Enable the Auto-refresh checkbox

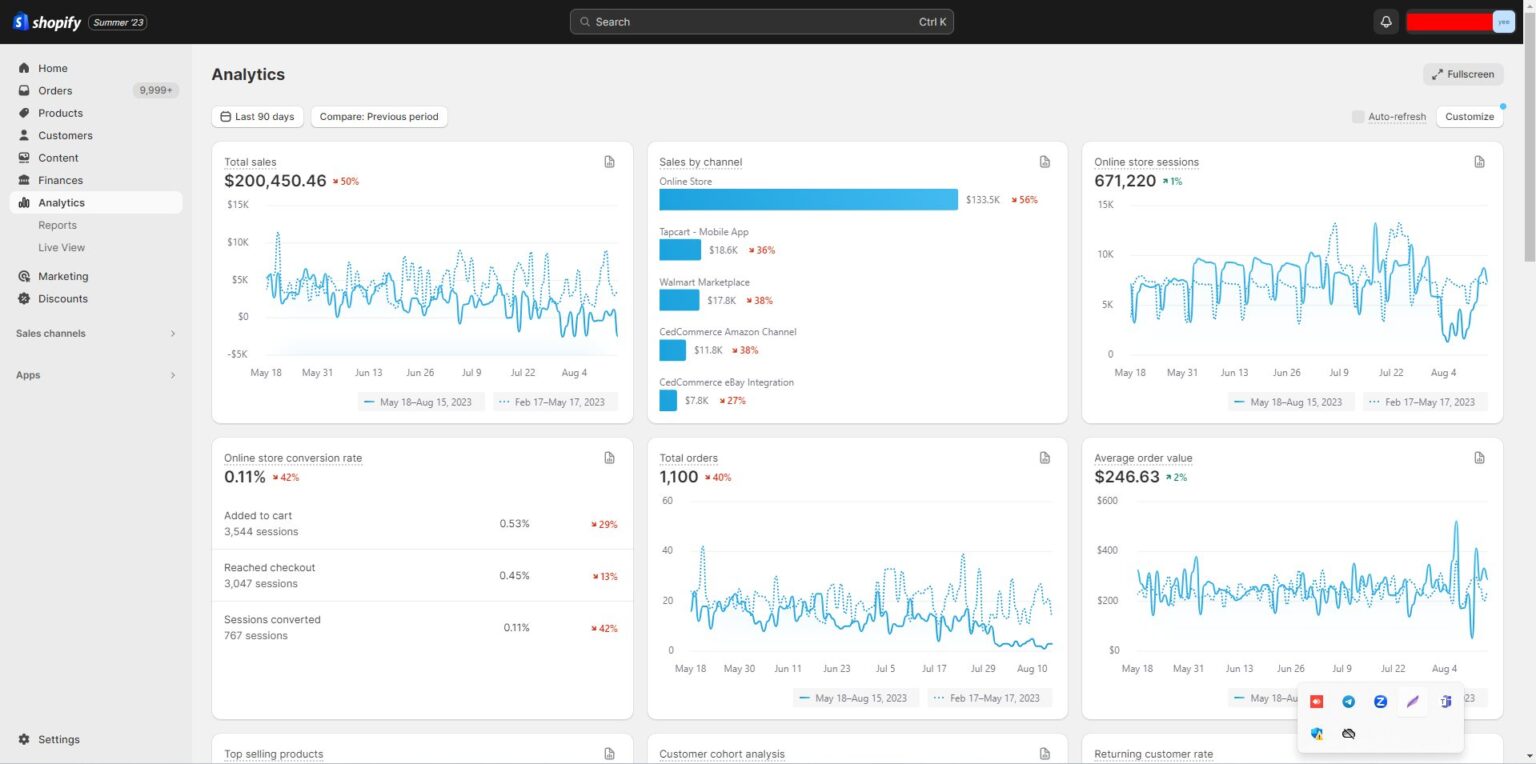1358,117
